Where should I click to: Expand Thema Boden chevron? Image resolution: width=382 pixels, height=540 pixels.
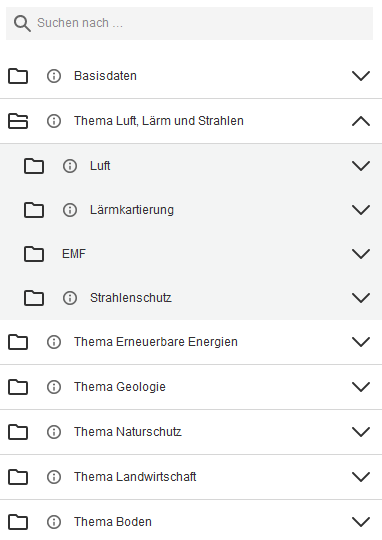coord(361,522)
